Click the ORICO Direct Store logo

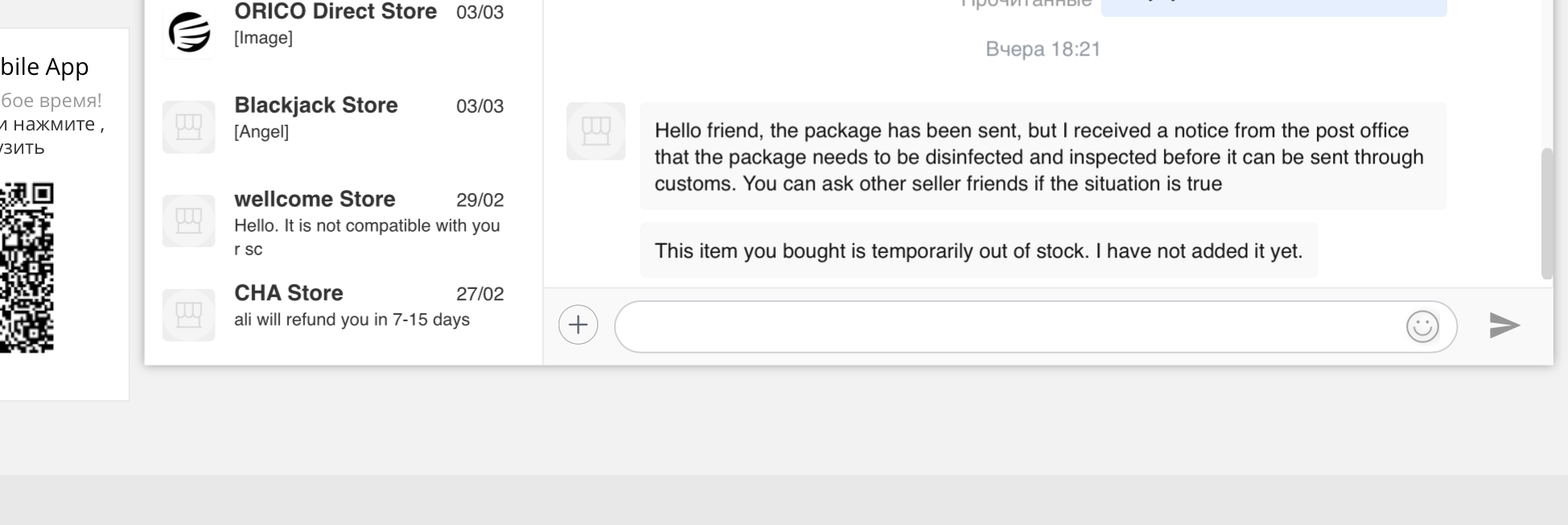coord(189,32)
